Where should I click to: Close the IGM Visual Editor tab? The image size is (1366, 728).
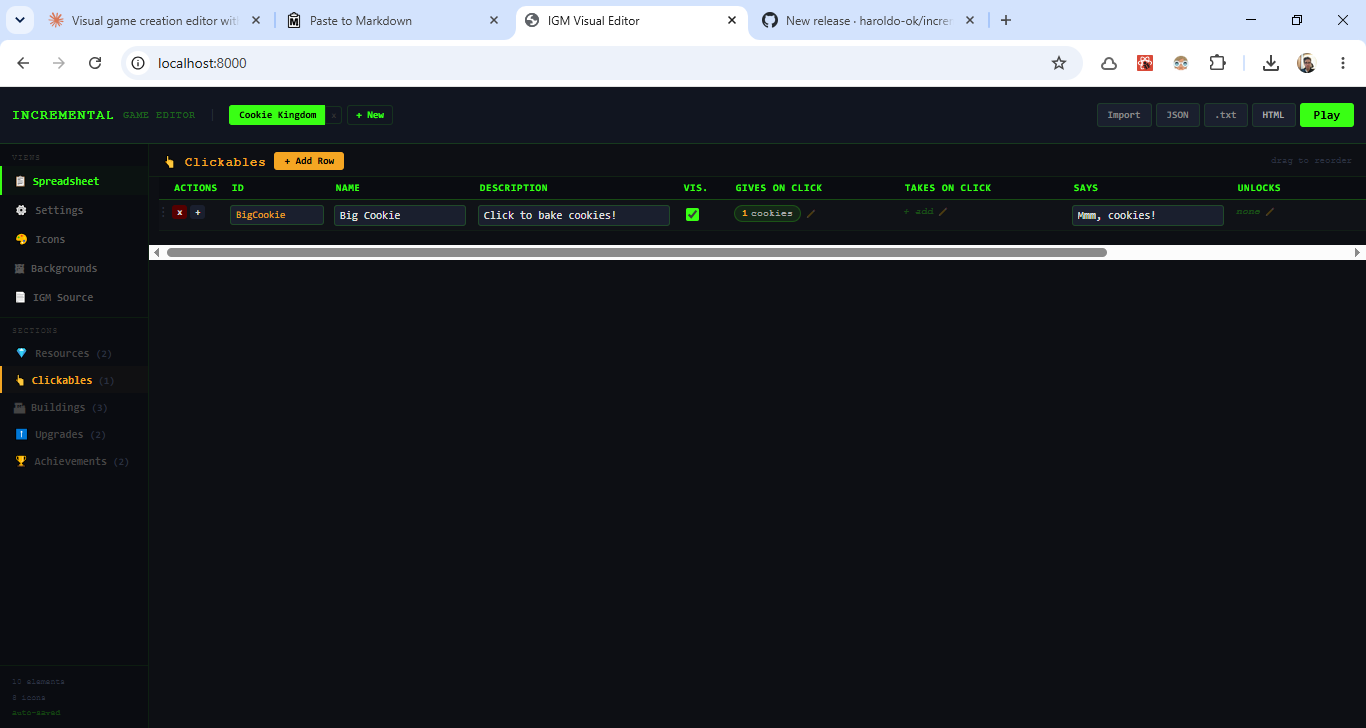732,20
